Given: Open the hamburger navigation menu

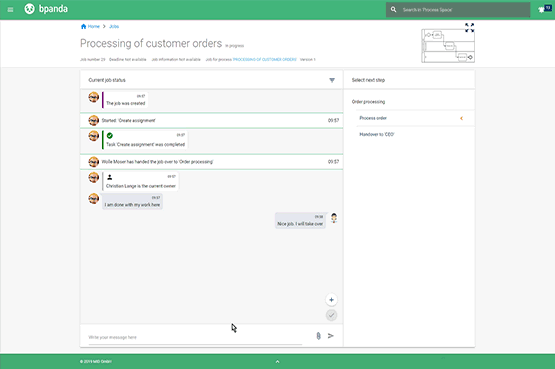Looking at the screenshot, I should pyautogui.click(x=10, y=10).
